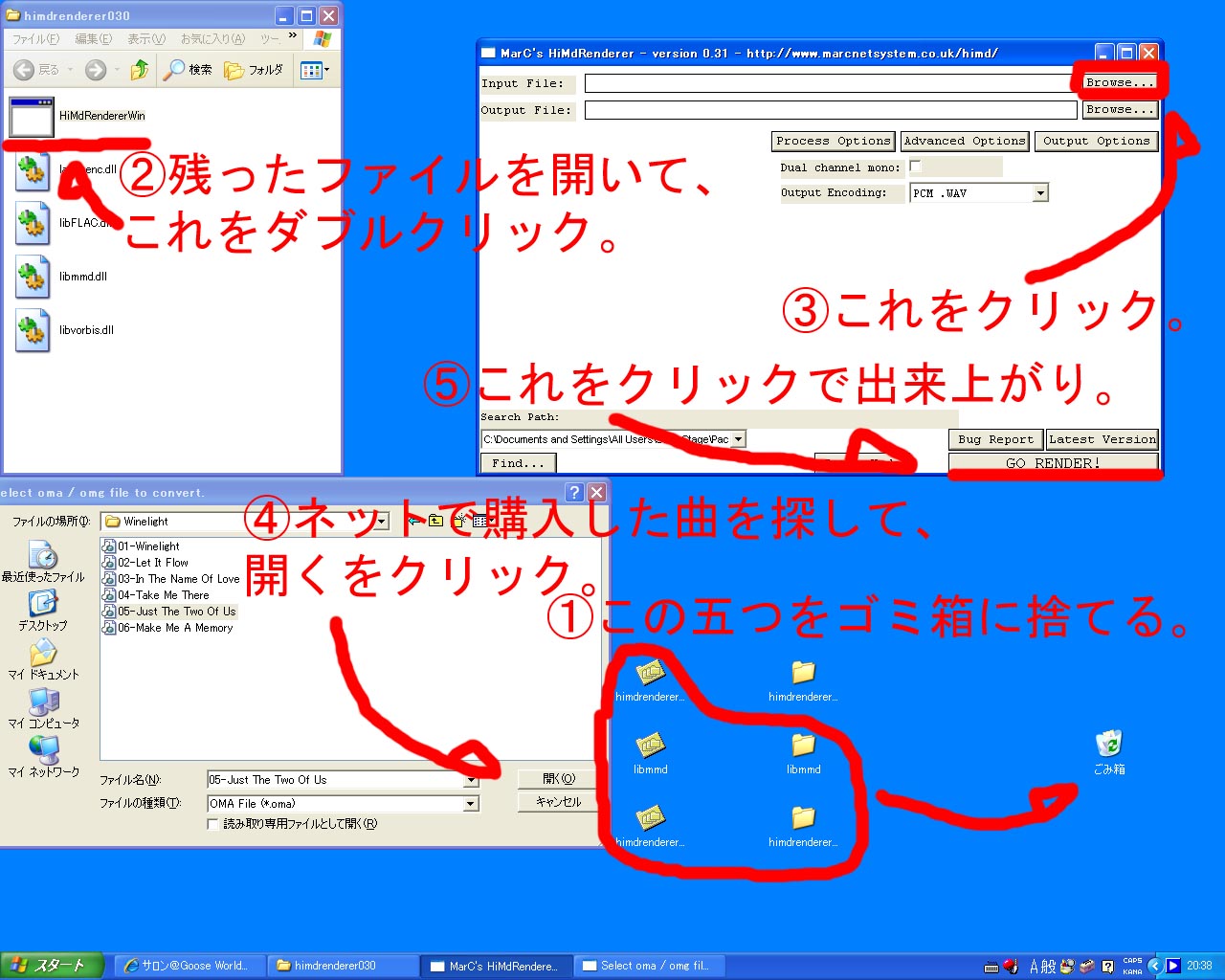Open マイ ネットワーク in places bar
Viewport: 1225px width, 980px height.
43,758
